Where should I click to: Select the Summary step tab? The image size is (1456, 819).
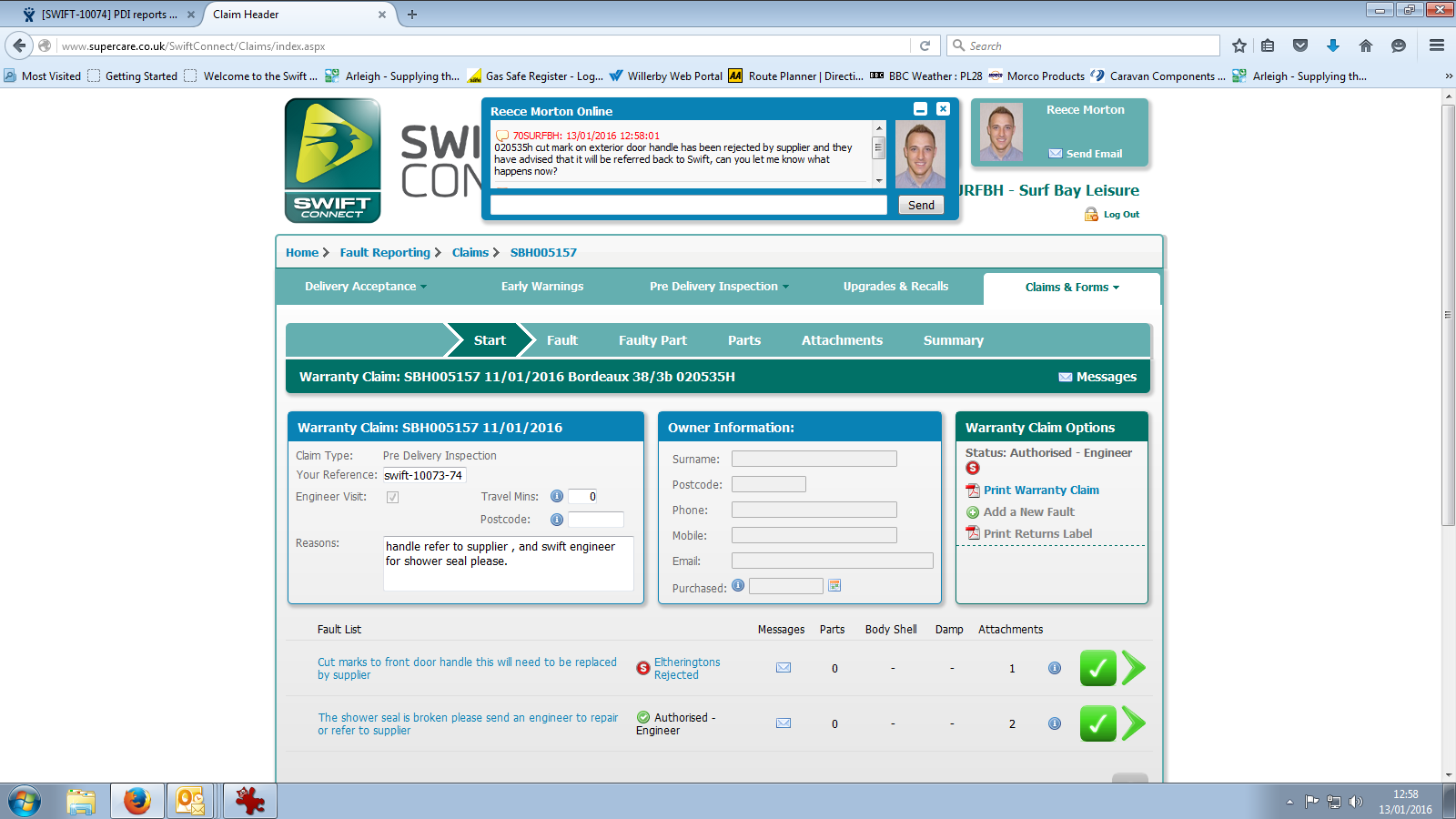tap(954, 340)
